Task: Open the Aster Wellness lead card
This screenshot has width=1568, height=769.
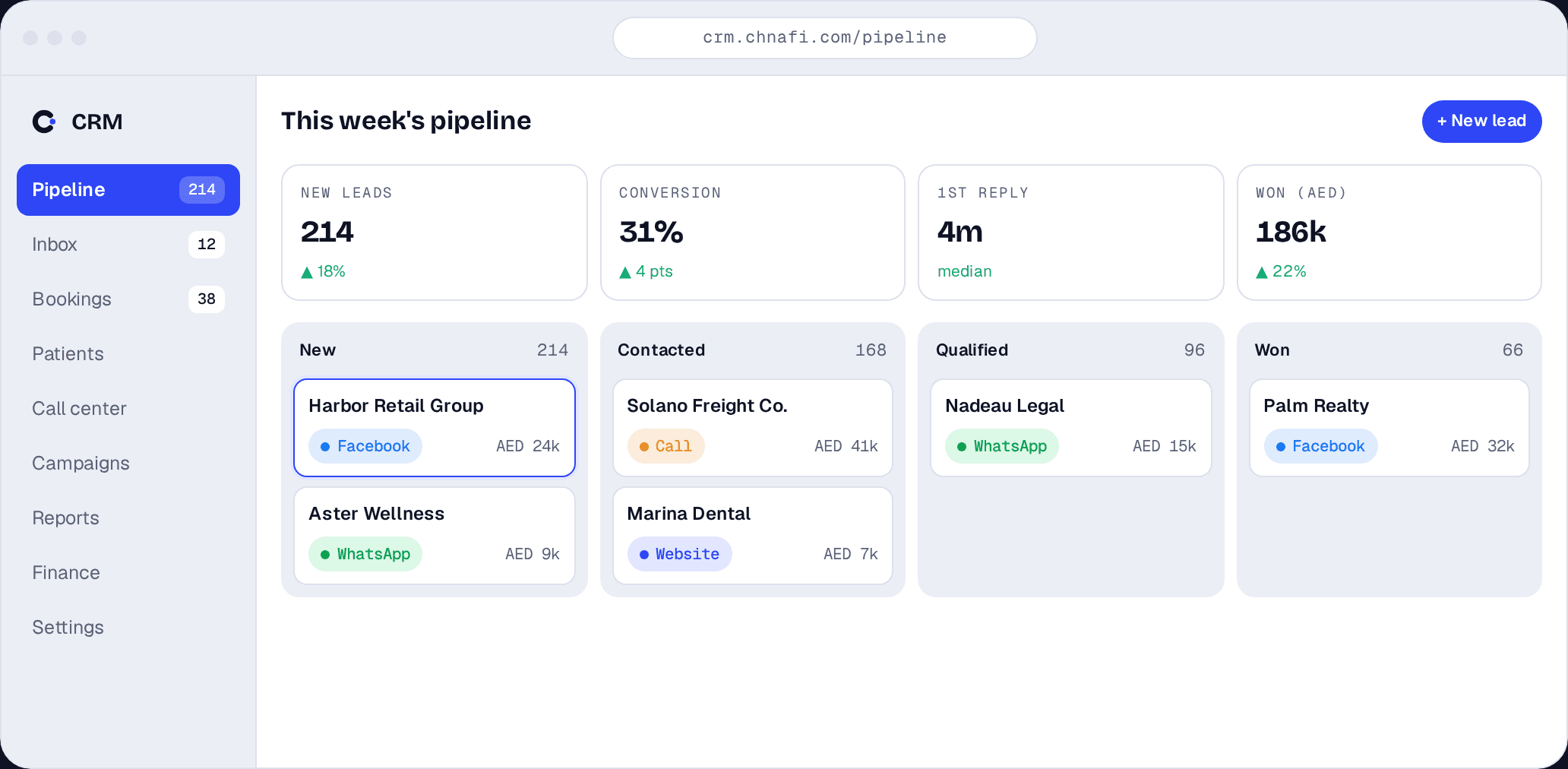Action: click(435, 536)
